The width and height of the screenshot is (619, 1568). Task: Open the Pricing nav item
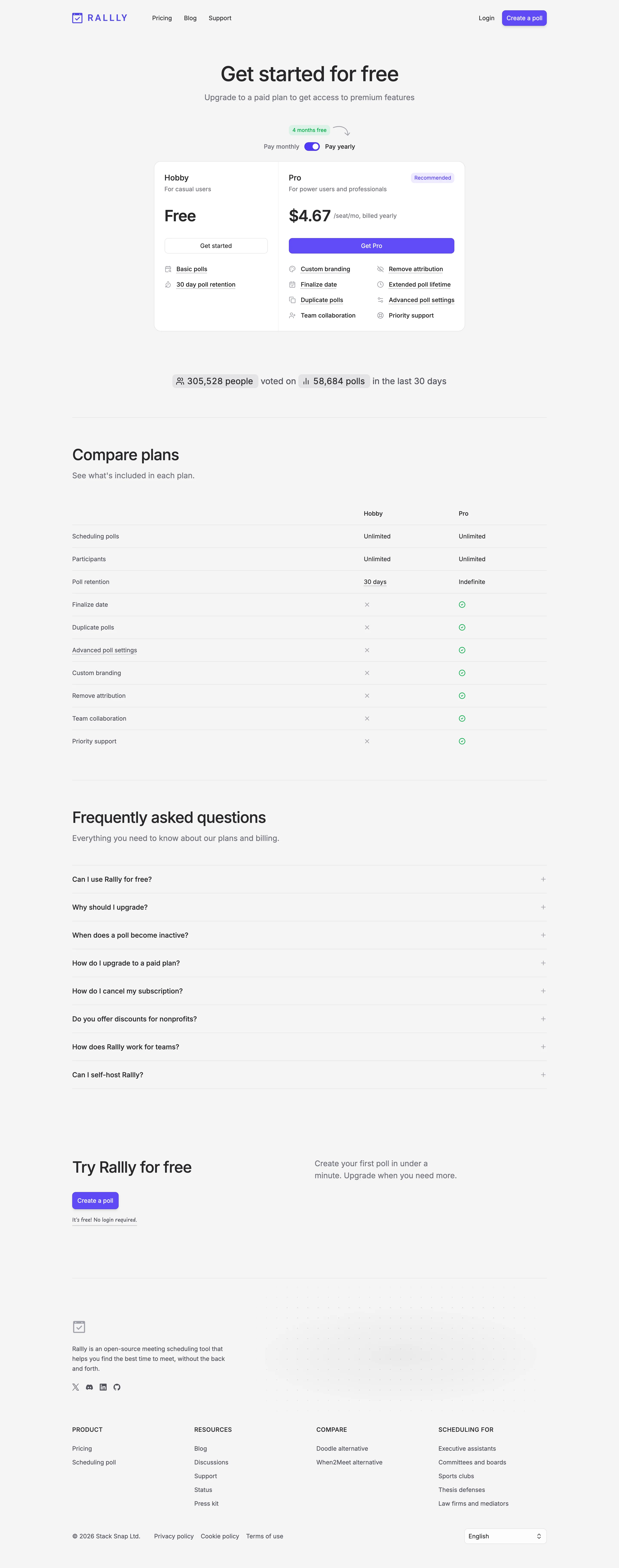(x=162, y=18)
